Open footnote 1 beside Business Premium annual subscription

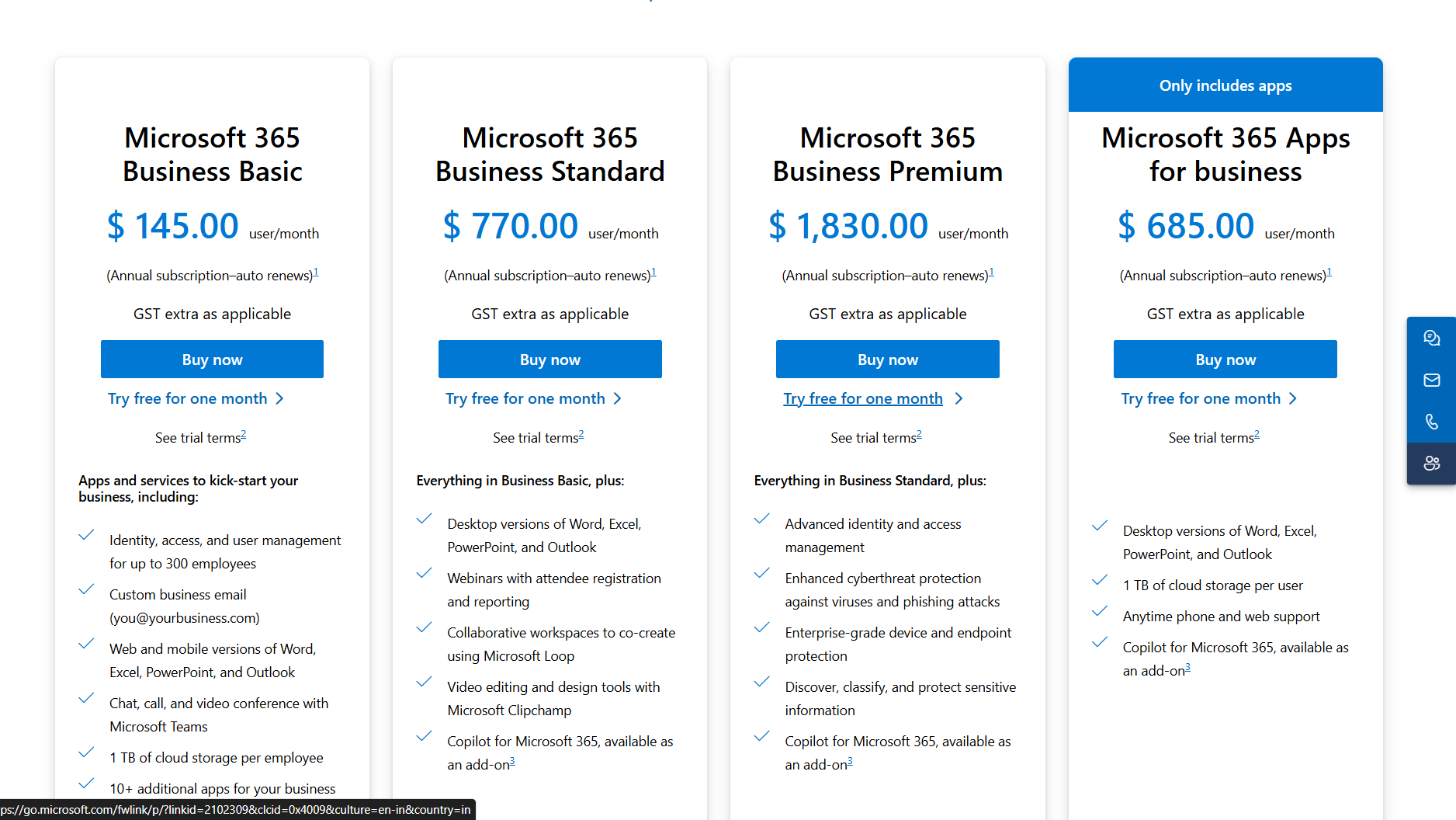991,273
